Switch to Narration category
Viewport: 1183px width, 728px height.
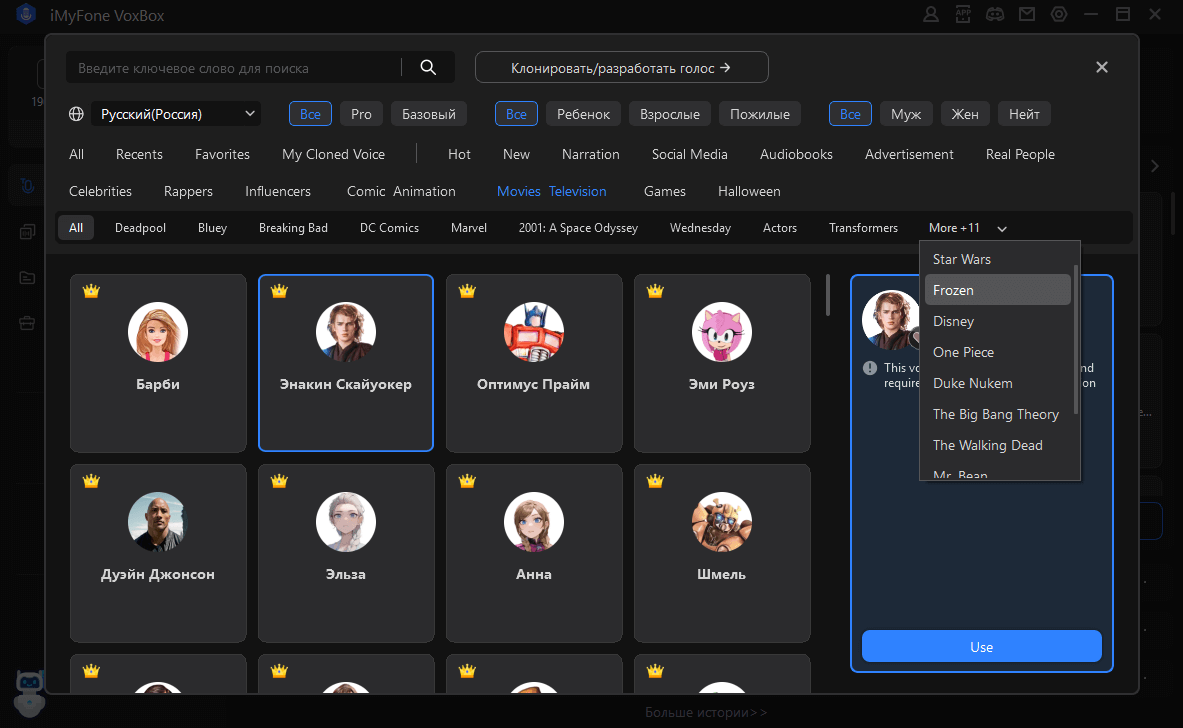[591, 154]
